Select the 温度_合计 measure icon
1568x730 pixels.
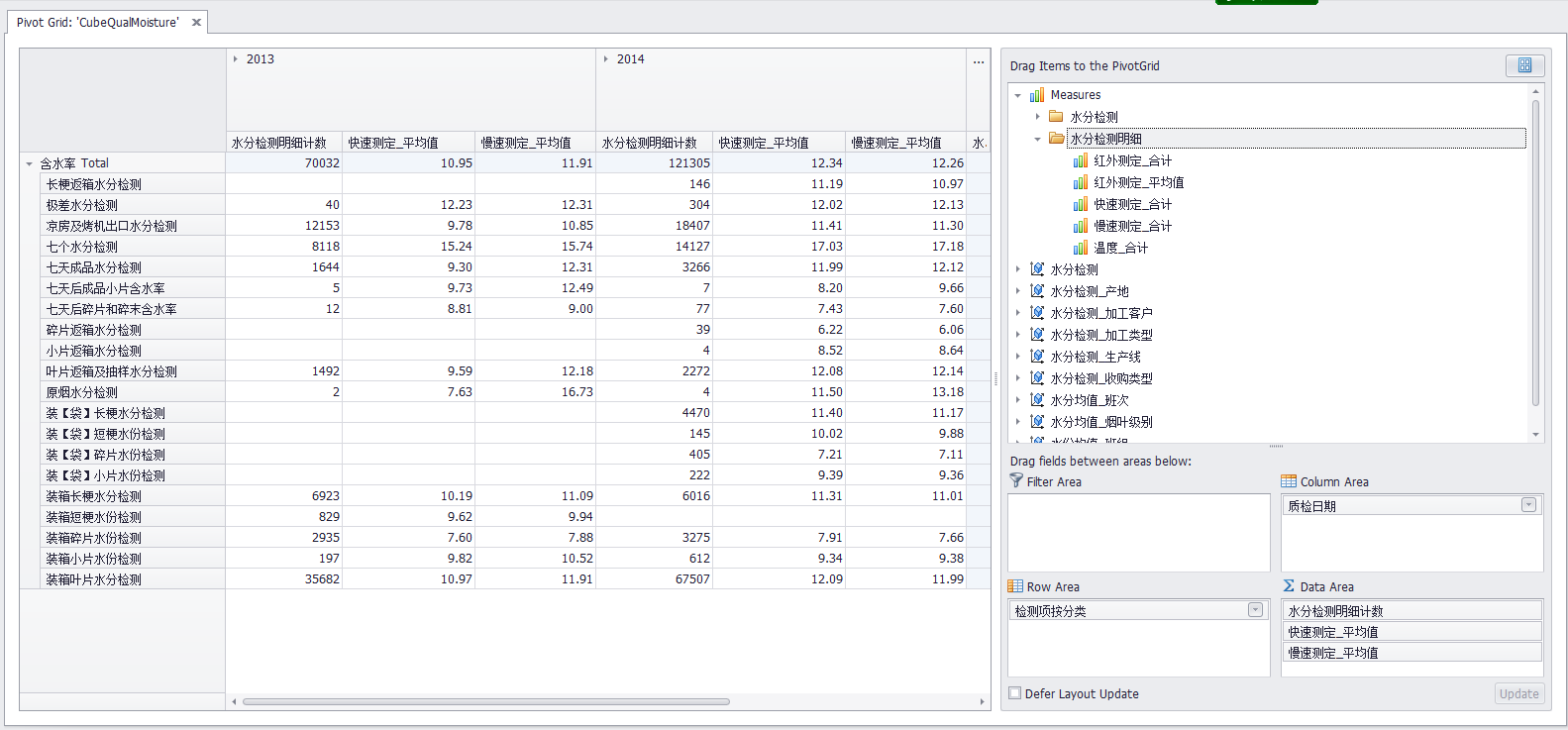(x=1081, y=248)
